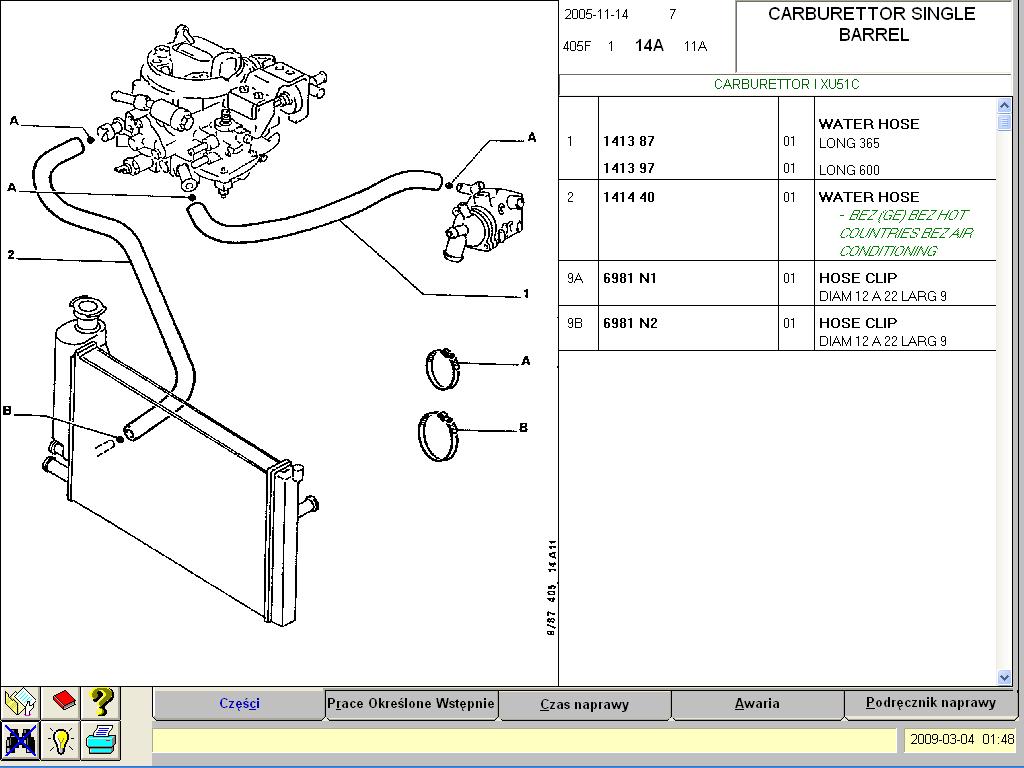The height and width of the screenshot is (768, 1024).
Task: Click the parts list scroll-down arrow
Action: point(1005,677)
